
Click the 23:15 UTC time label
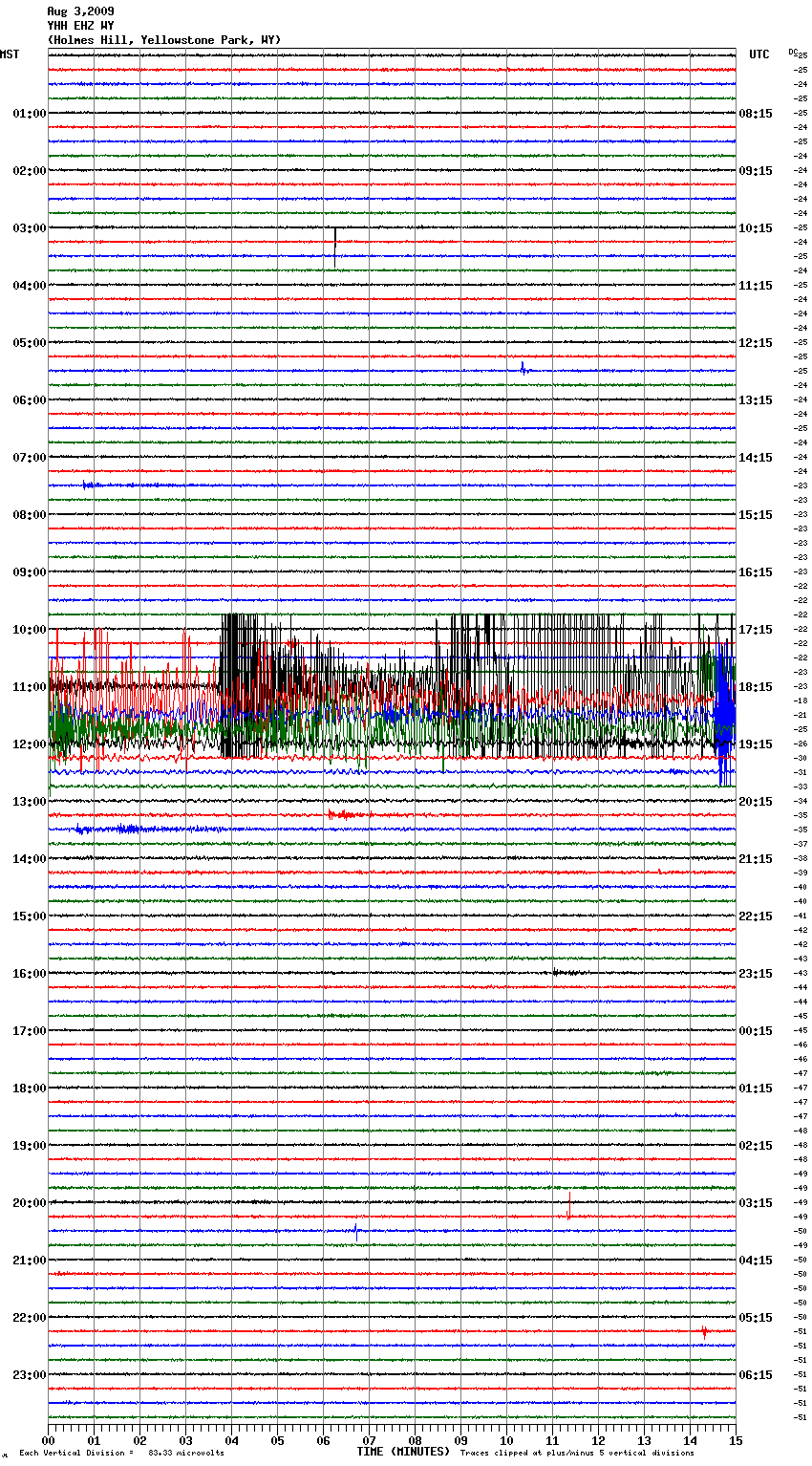tap(756, 974)
